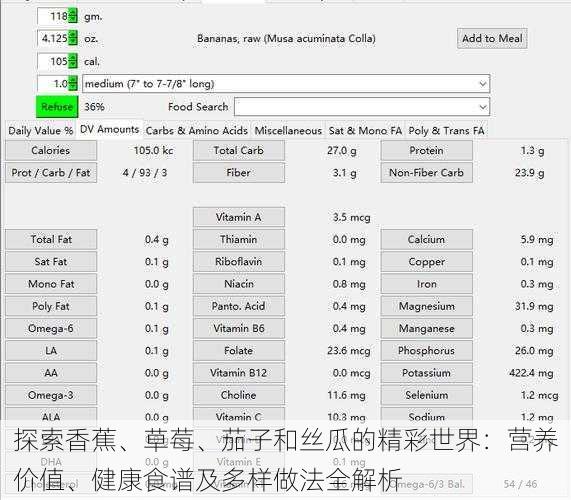Click the 422.4 mg potassium value
The height and width of the screenshot is (500, 571).
(531, 373)
